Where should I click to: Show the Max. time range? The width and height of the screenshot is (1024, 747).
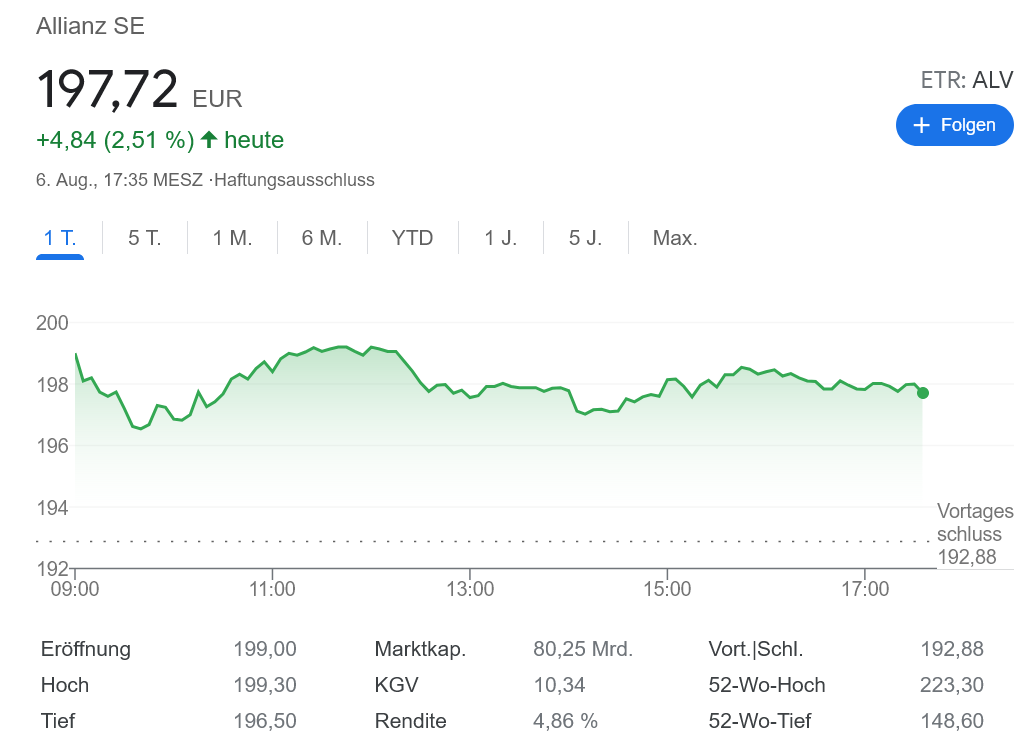675,238
